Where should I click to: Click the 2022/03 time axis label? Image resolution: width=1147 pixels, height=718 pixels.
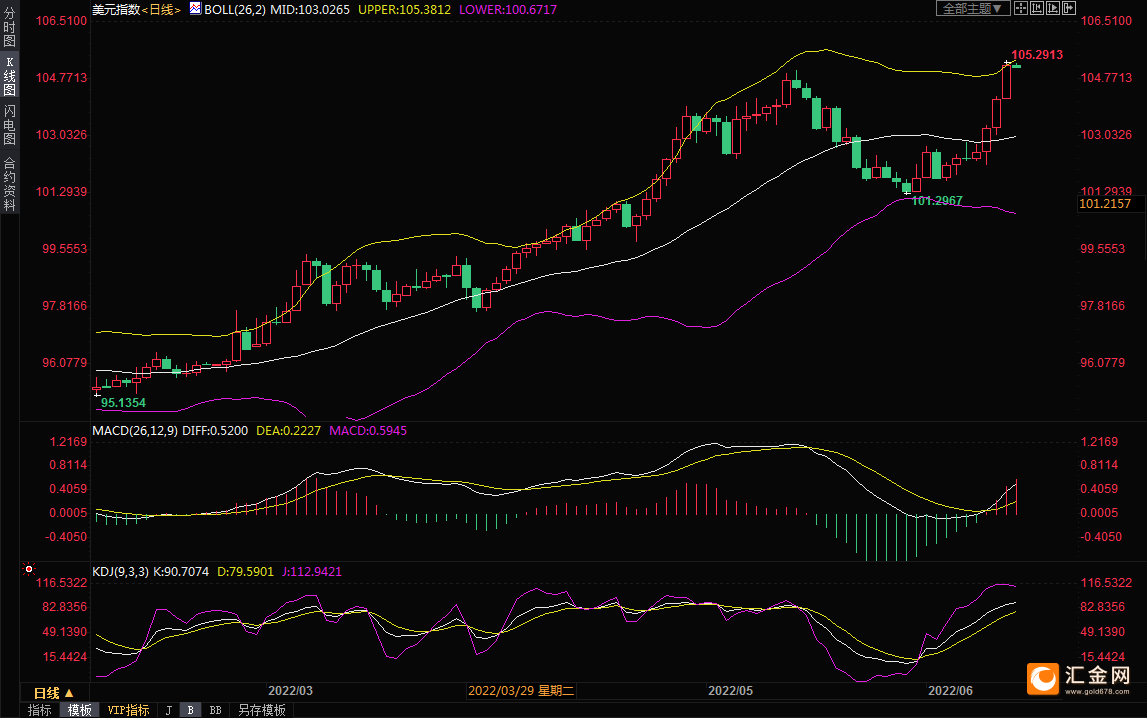pyautogui.click(x=290, y=691)
